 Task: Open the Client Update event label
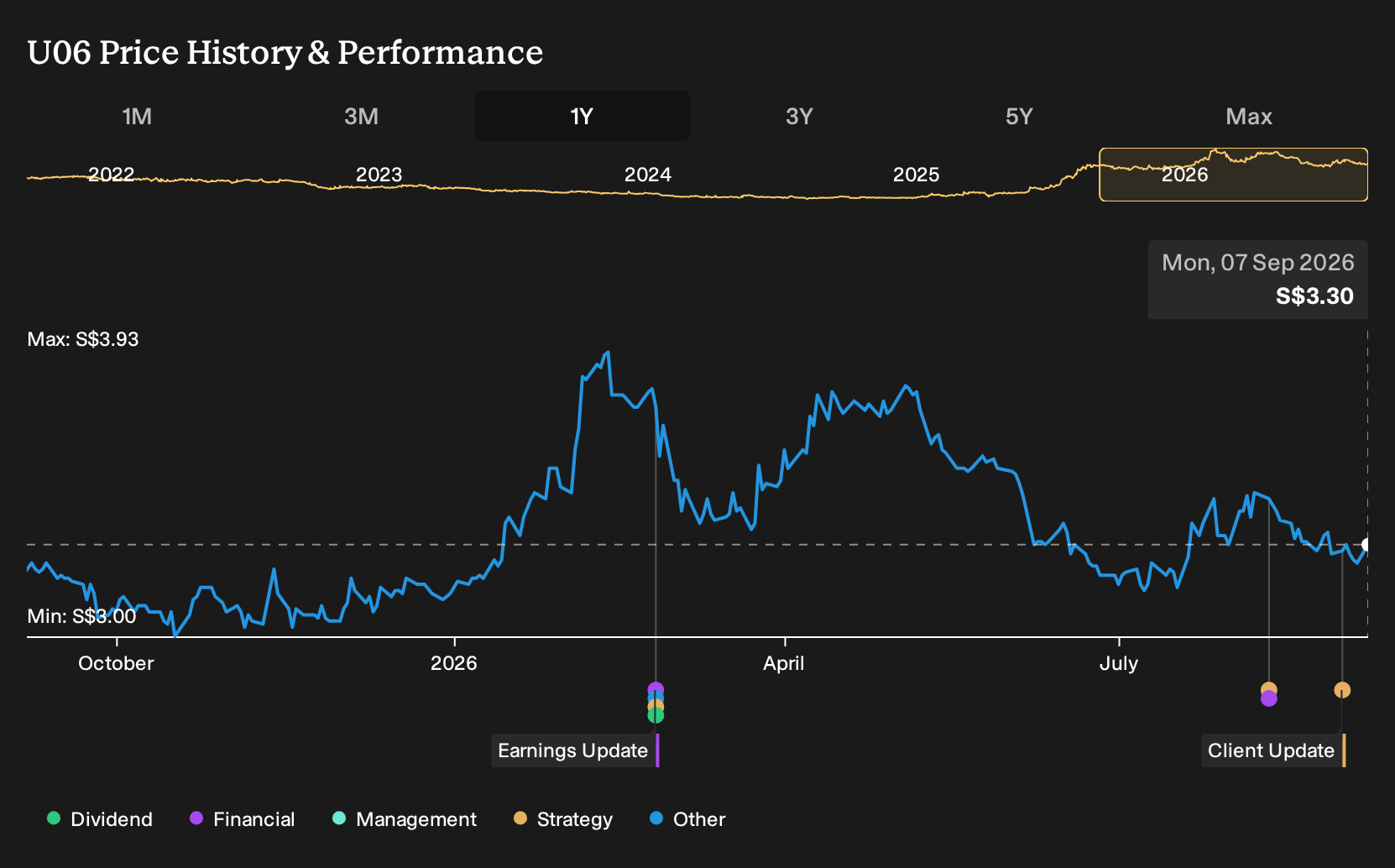tap(1273, 750)
